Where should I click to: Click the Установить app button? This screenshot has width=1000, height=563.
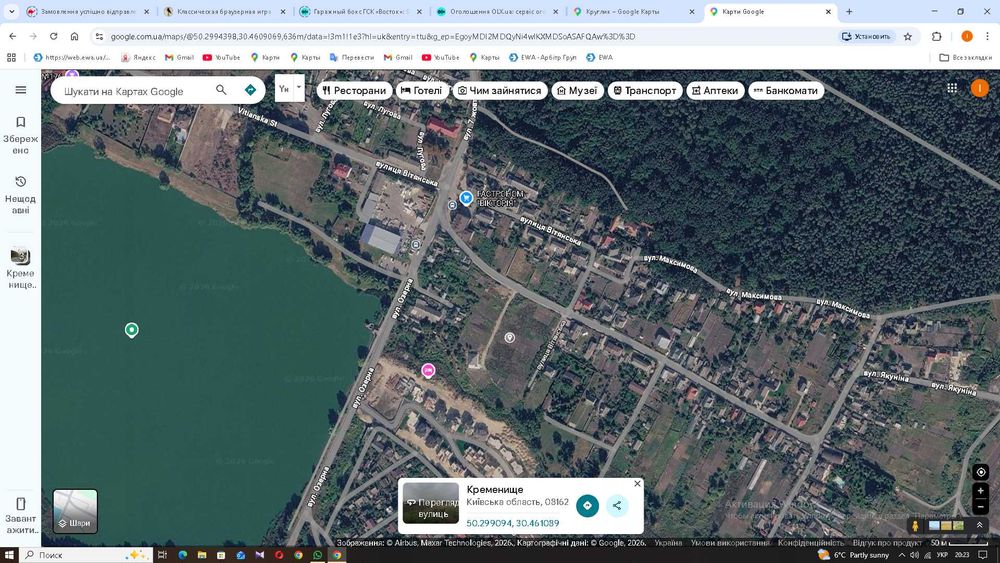click(866, 36)
